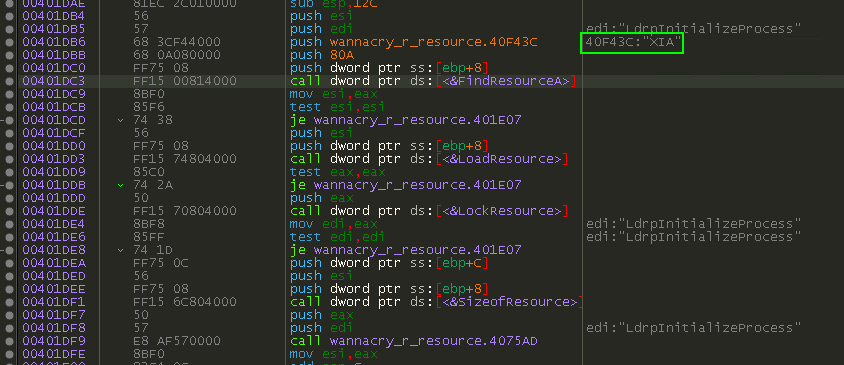Click instruction push wannacry_r_resource.40F43C
The height and width of the screenshot is (365, 844).
[414, 42]
